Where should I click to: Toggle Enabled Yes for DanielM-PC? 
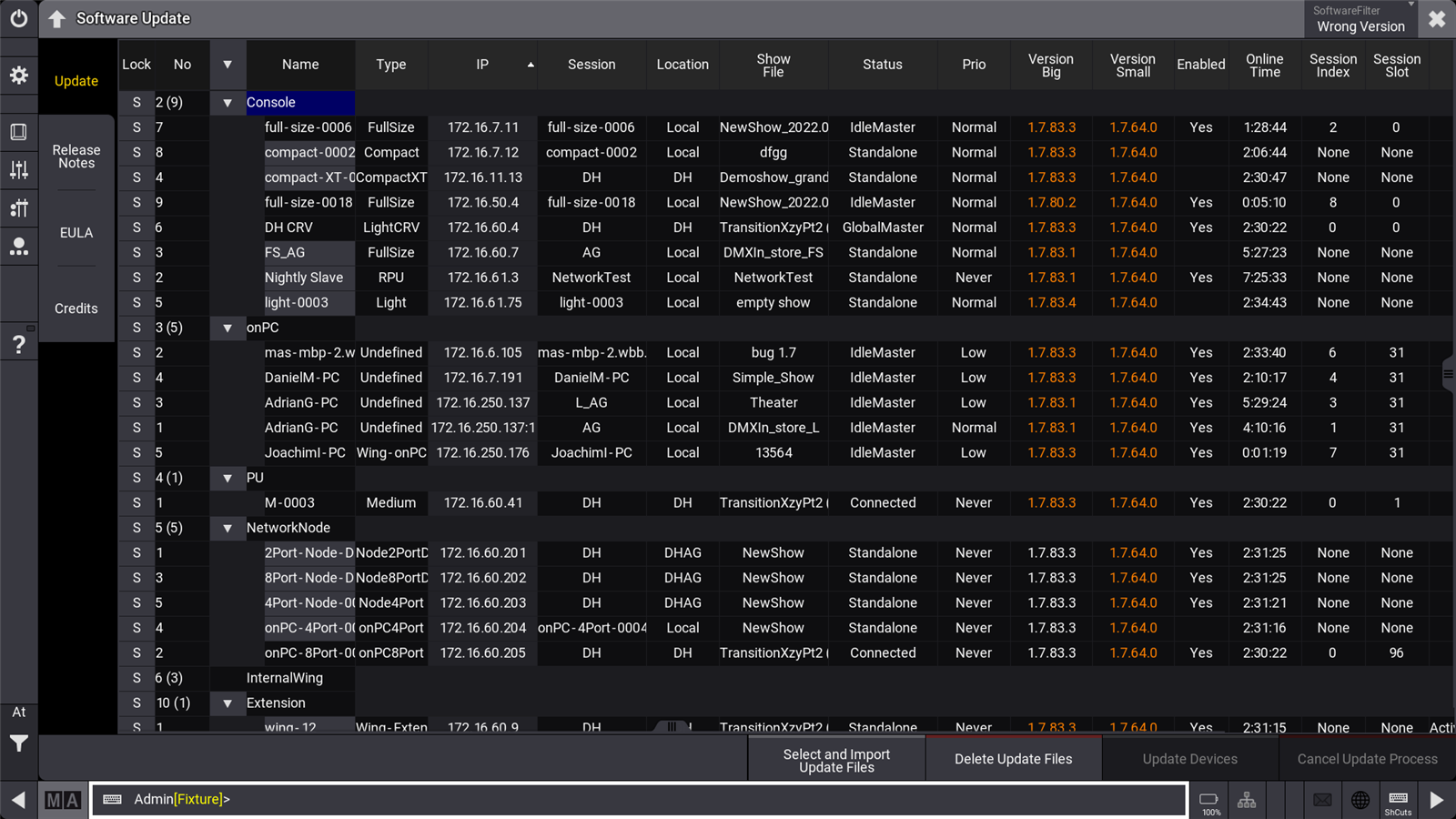[1201, 378]
